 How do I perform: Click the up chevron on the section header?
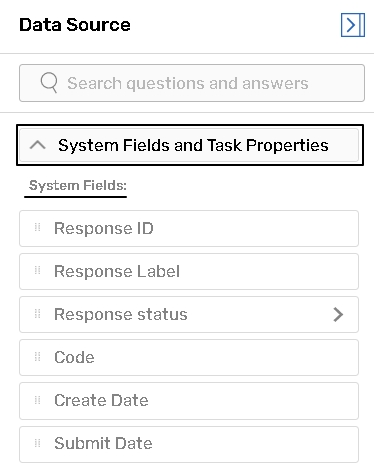[x=38, y=145]
